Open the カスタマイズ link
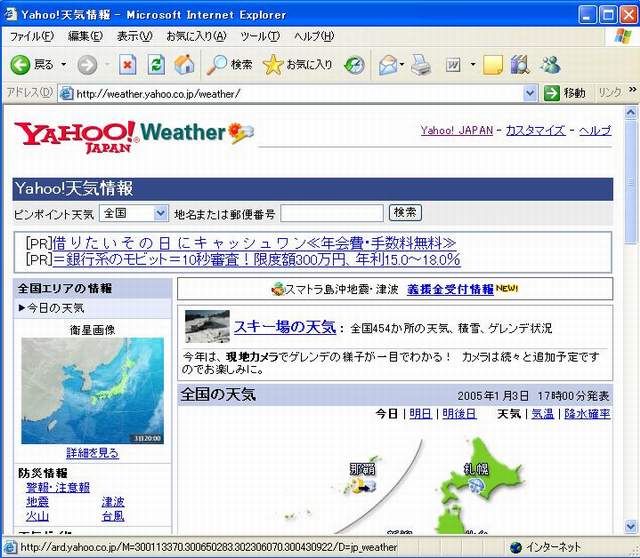 coord(536,130)
